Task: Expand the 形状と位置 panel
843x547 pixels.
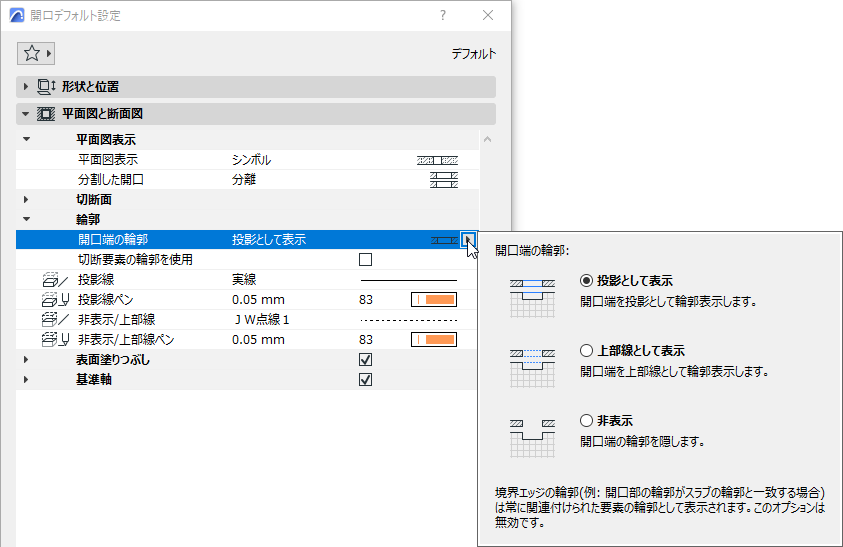Action: point(25,87)
